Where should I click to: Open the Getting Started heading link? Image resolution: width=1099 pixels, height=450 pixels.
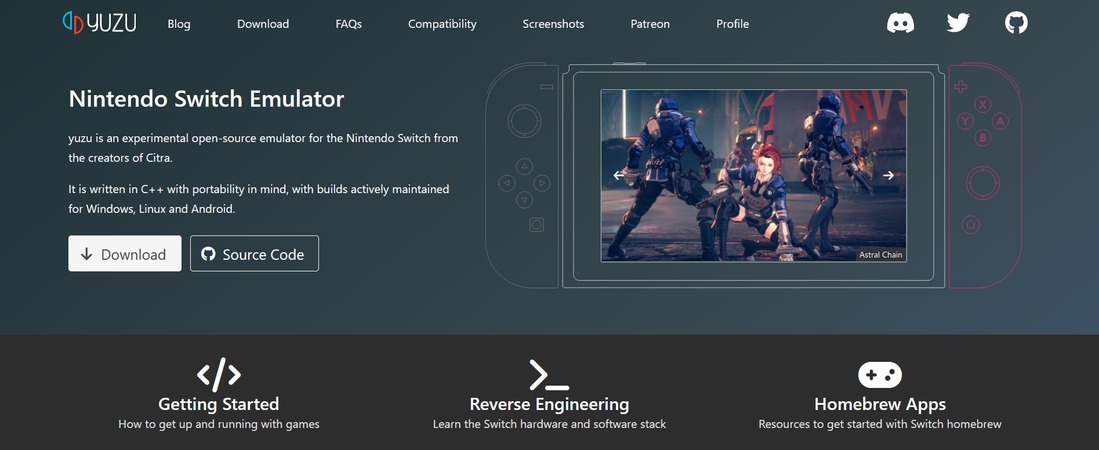(218, 404)
